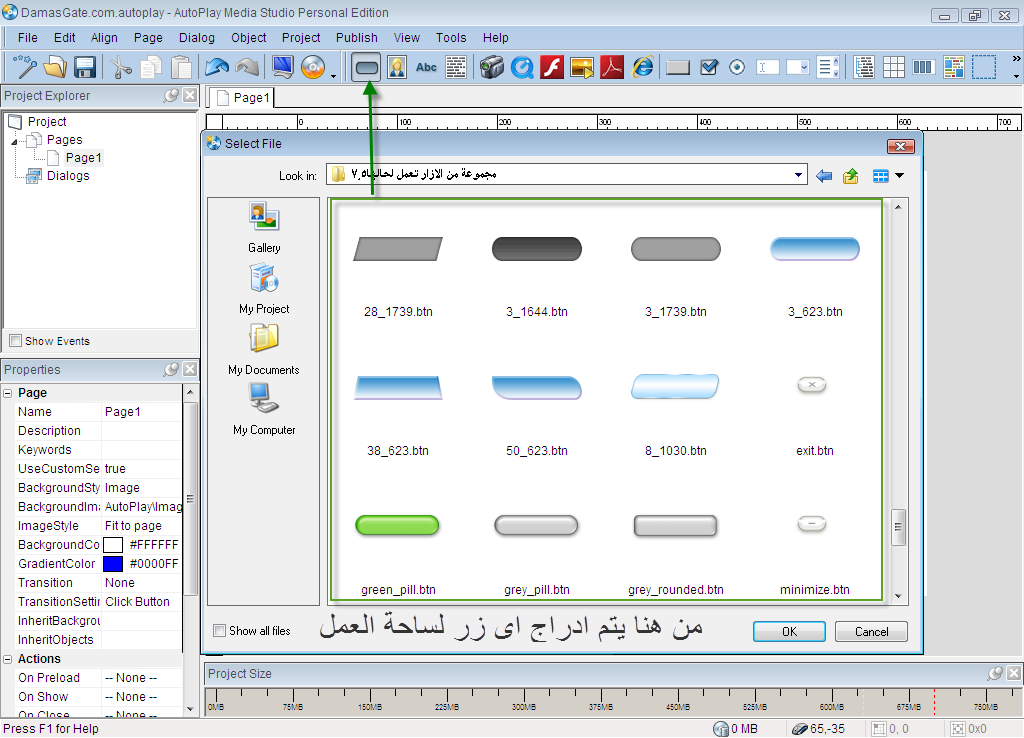Collapse the Actions properties section
The width and height of the screenshot is (1024, 738).
(8, 660)
